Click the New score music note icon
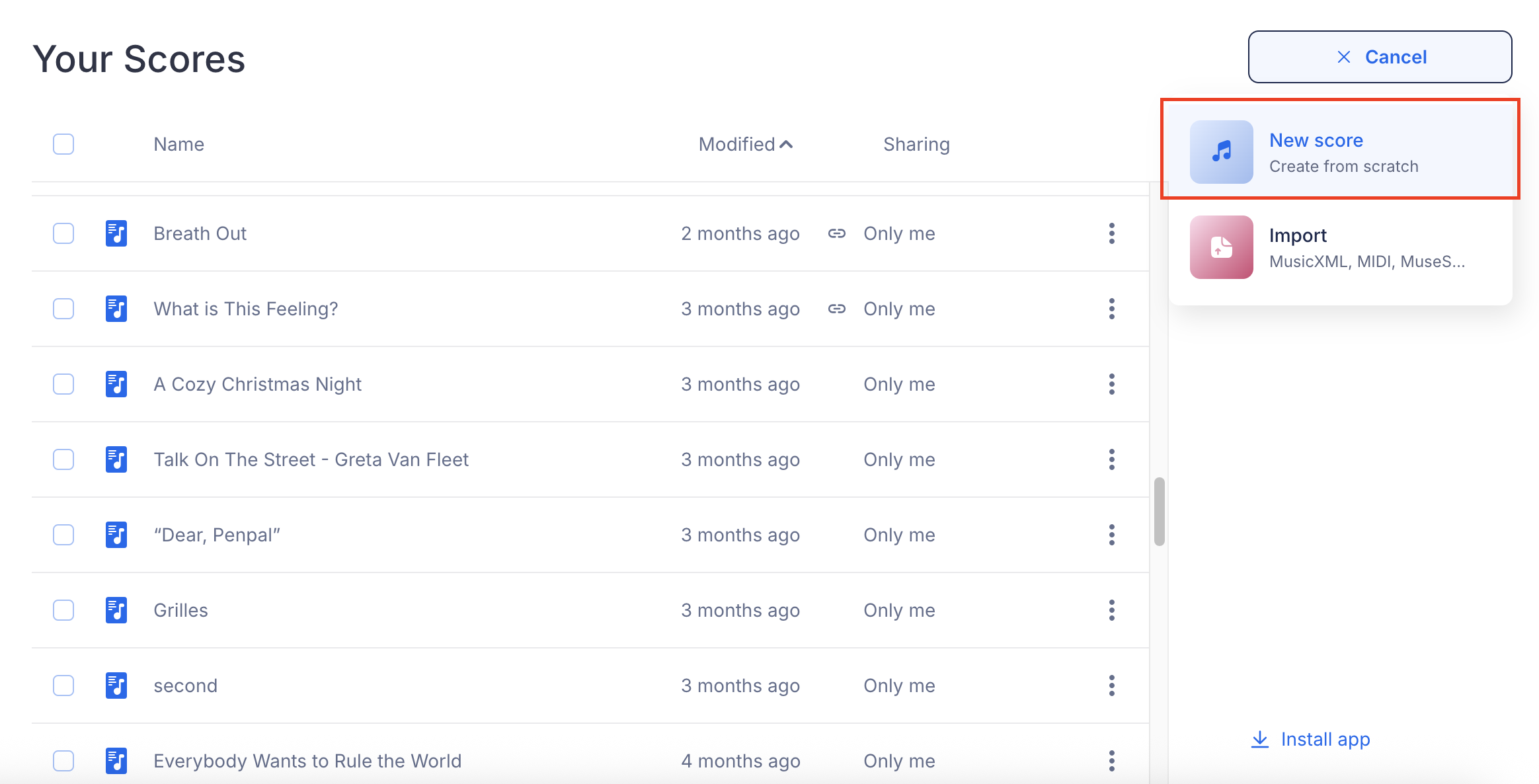The image size is (1539, 784). 1221,152
